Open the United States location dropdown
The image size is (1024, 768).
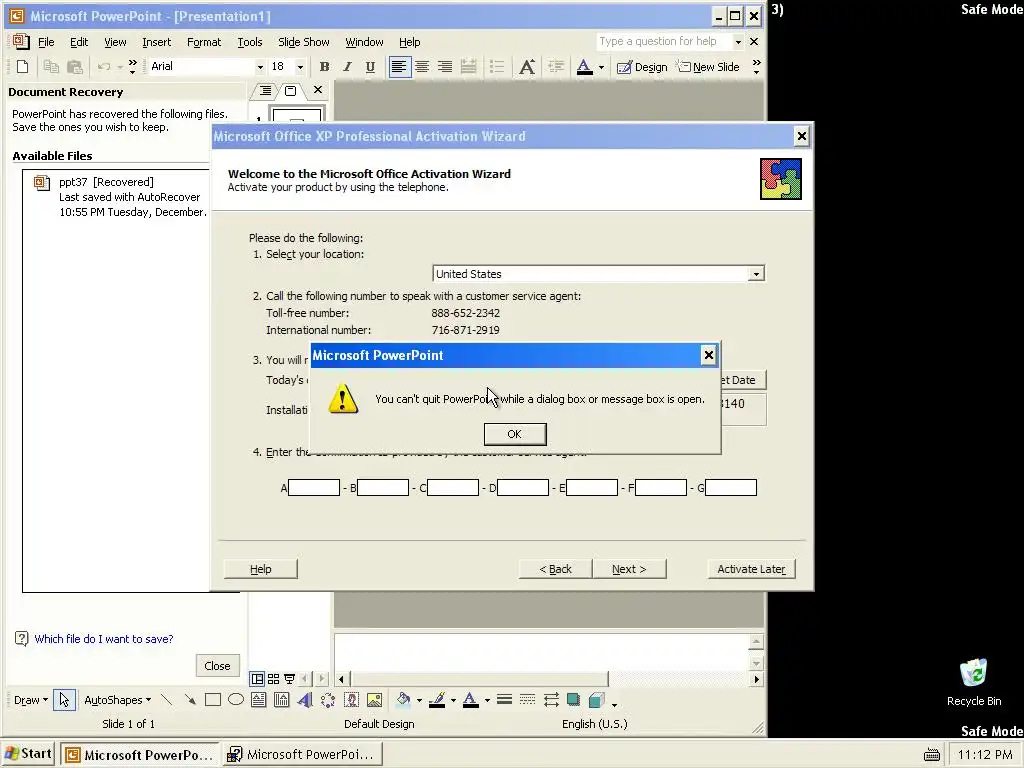[x=756, y=274]
